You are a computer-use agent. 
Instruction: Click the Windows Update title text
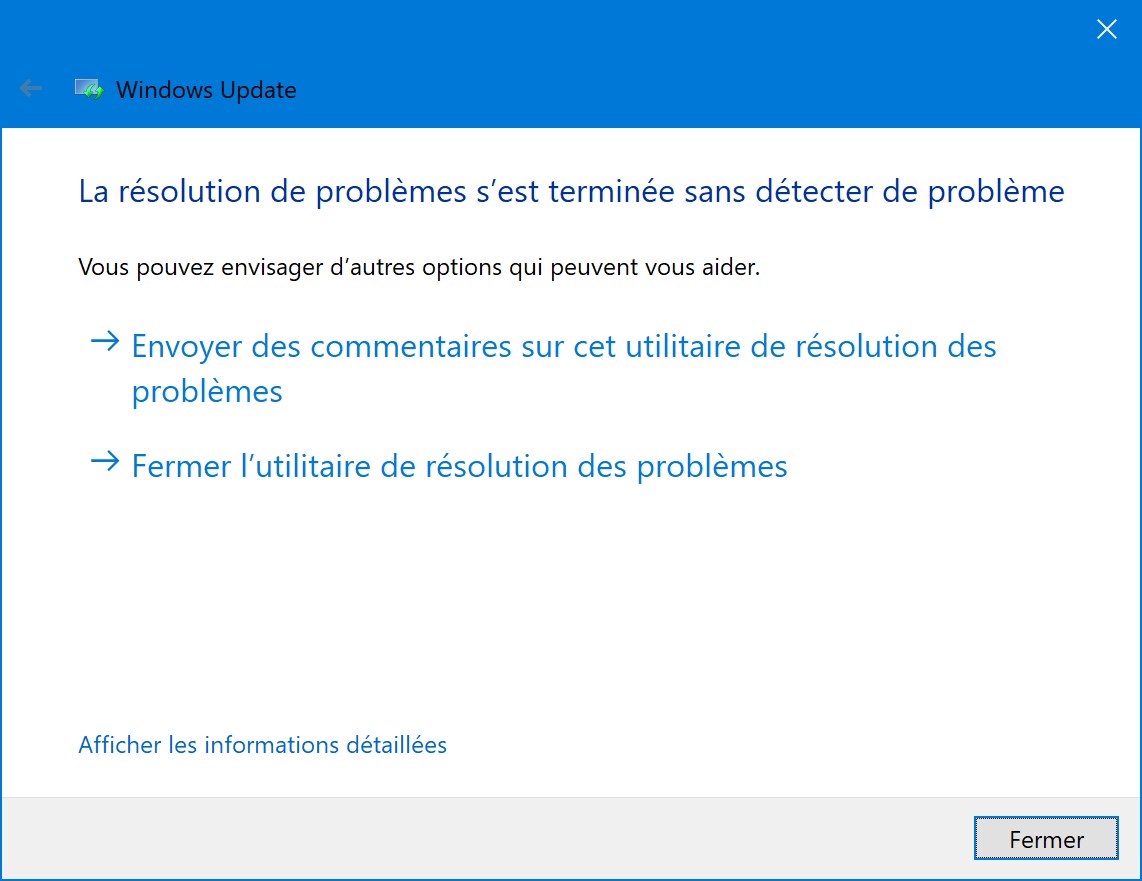[x=206, y=90]
